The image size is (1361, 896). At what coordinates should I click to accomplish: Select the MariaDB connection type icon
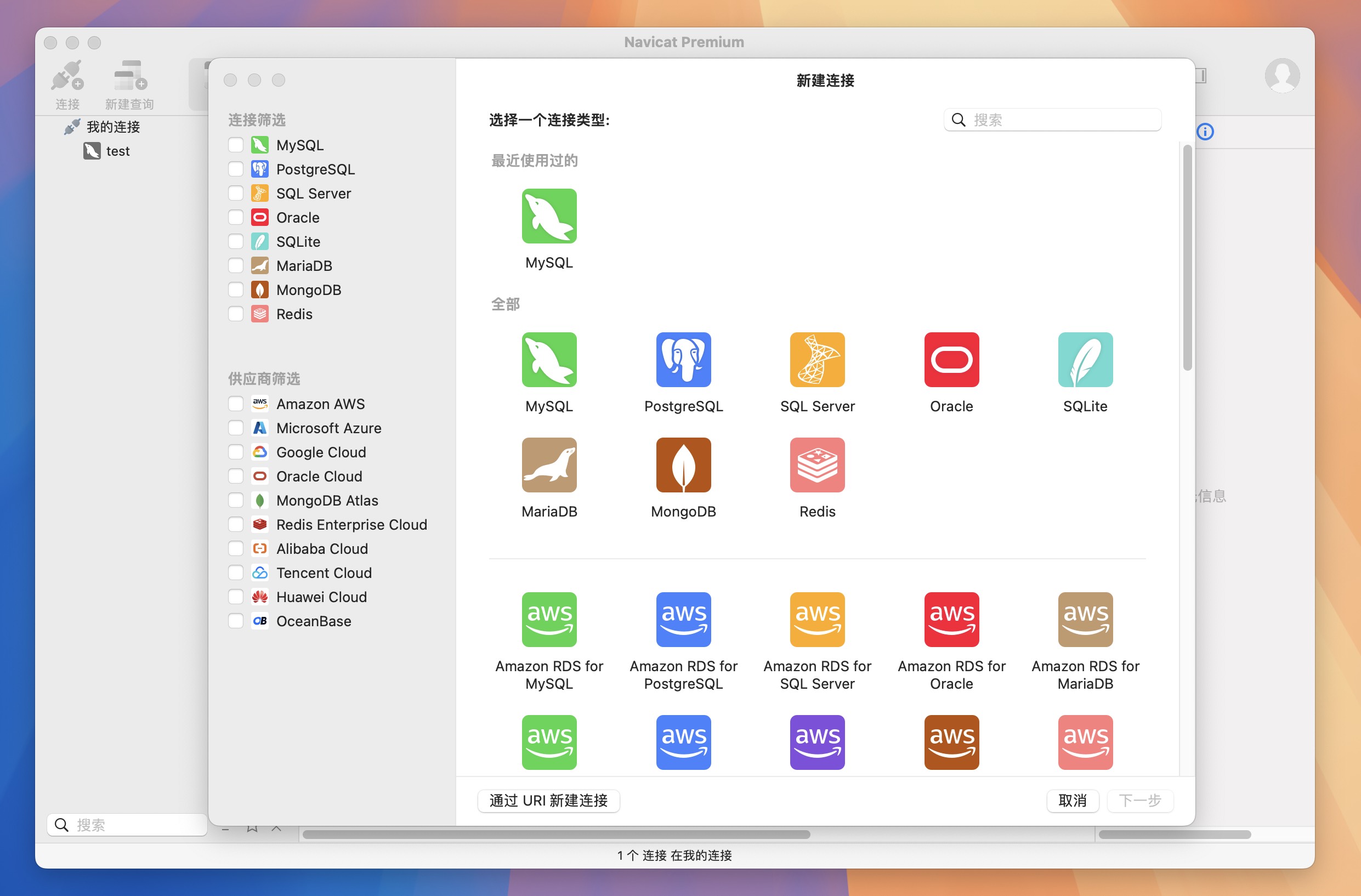pos(548,465)
